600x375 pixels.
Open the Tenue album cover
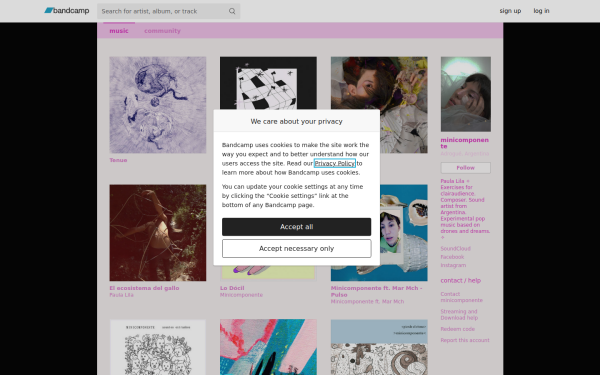[x=158, y=105]
